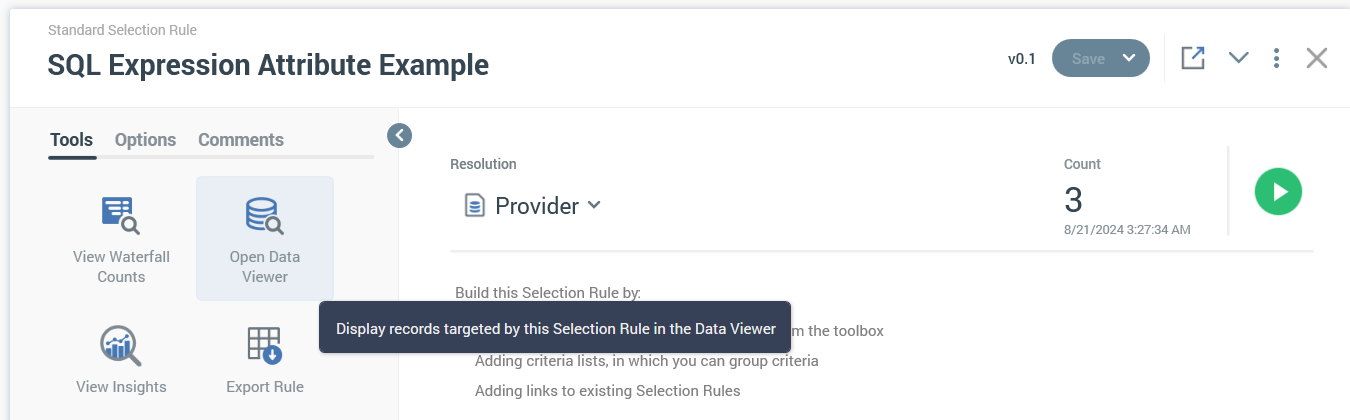Image resolution: width=1350 pixels, height=420 pixels.
Task: Click the v0.1 version label
Action: pyautogui.click(x=1022, y=59)
